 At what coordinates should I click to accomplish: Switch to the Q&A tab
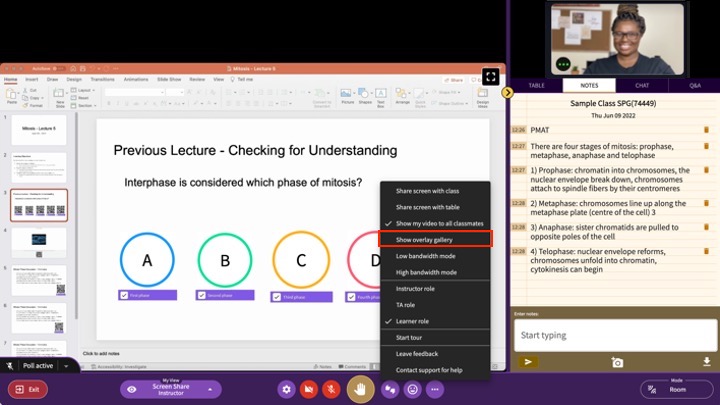point(694,85)
